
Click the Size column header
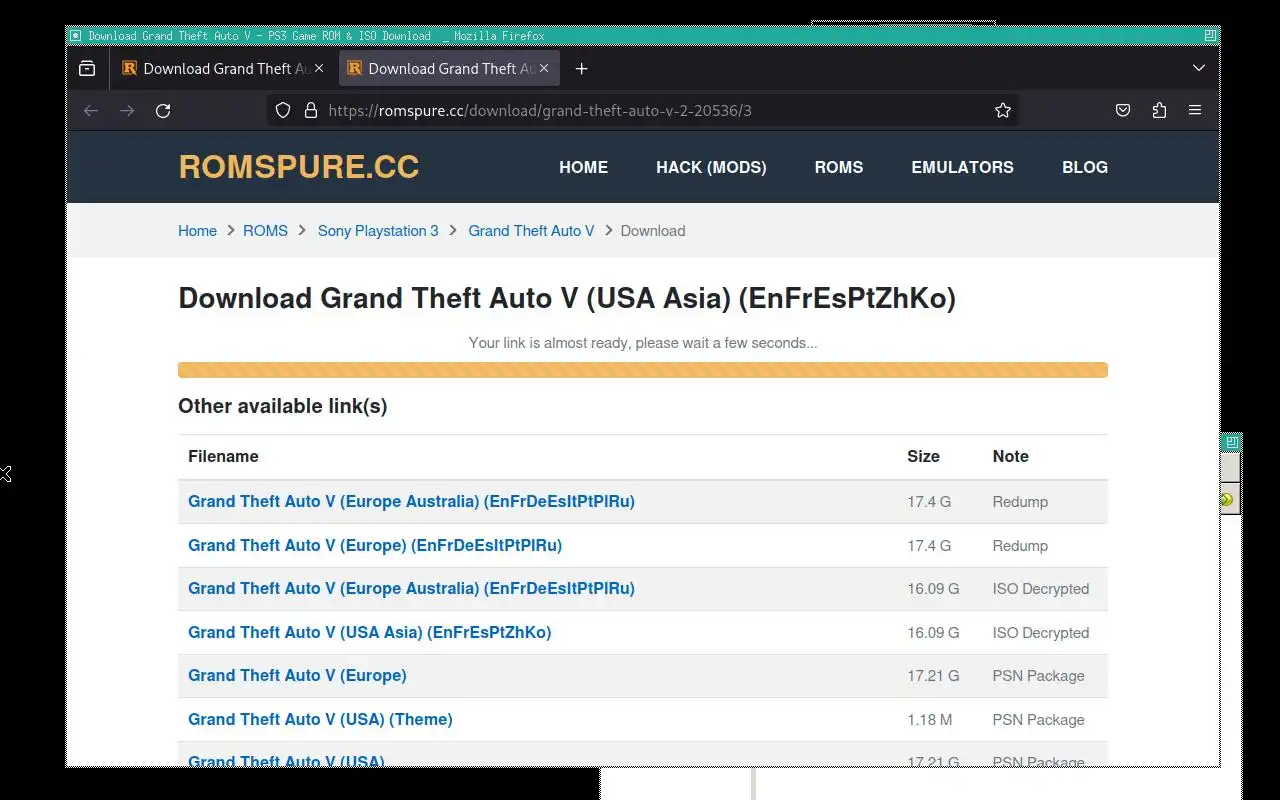(x=923, y=457)
